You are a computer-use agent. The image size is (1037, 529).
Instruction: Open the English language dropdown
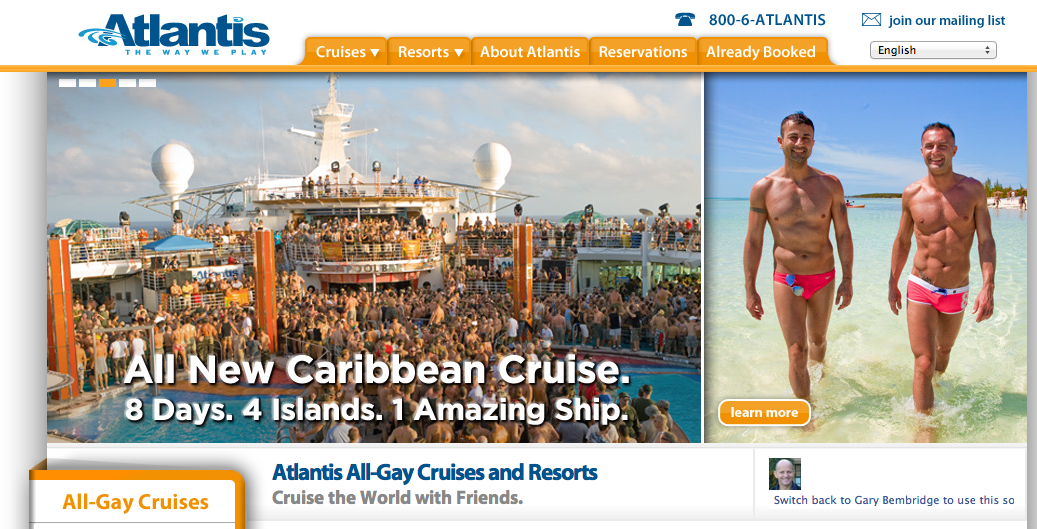(x=933, y=50)
